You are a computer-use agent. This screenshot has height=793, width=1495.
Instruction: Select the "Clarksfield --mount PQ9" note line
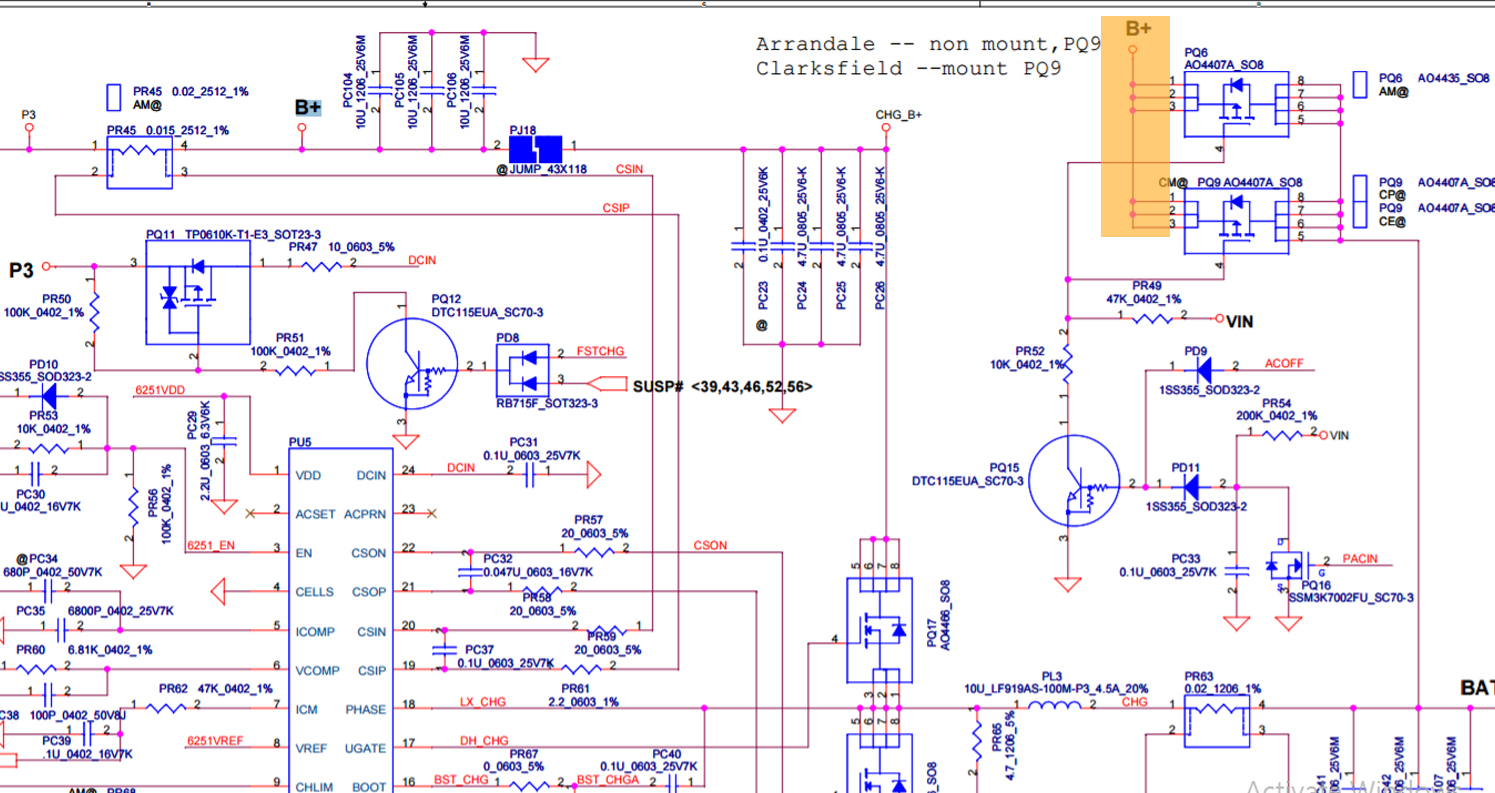(908, 69)
